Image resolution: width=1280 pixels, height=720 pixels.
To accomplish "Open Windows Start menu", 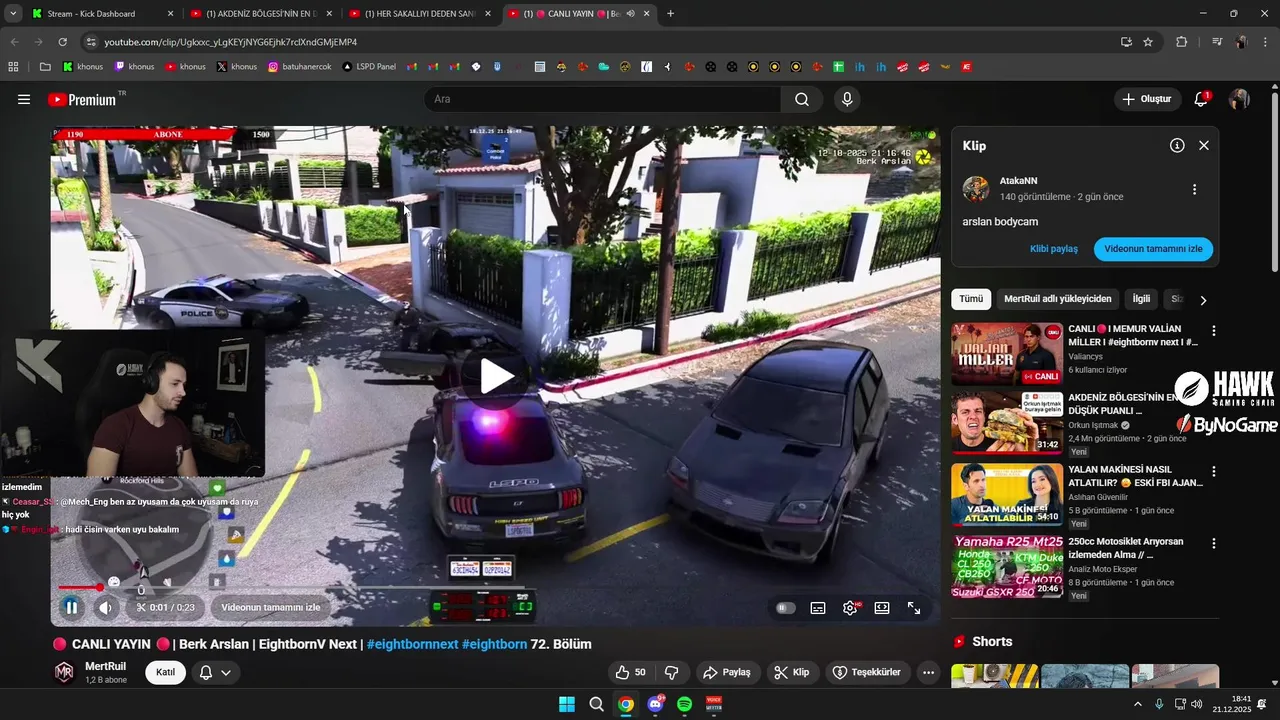I will click(x=567, y=704).
